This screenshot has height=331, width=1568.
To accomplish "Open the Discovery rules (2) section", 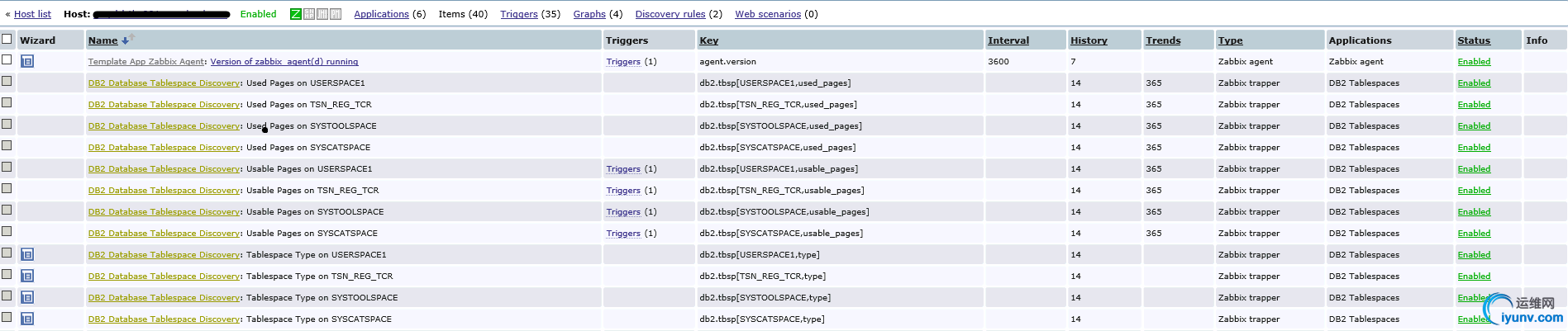I will (670, 14).
